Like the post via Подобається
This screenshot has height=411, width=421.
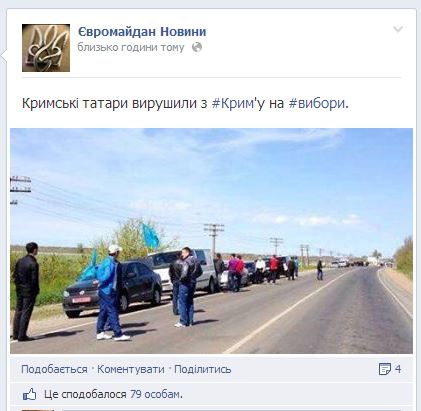[54, 369]
